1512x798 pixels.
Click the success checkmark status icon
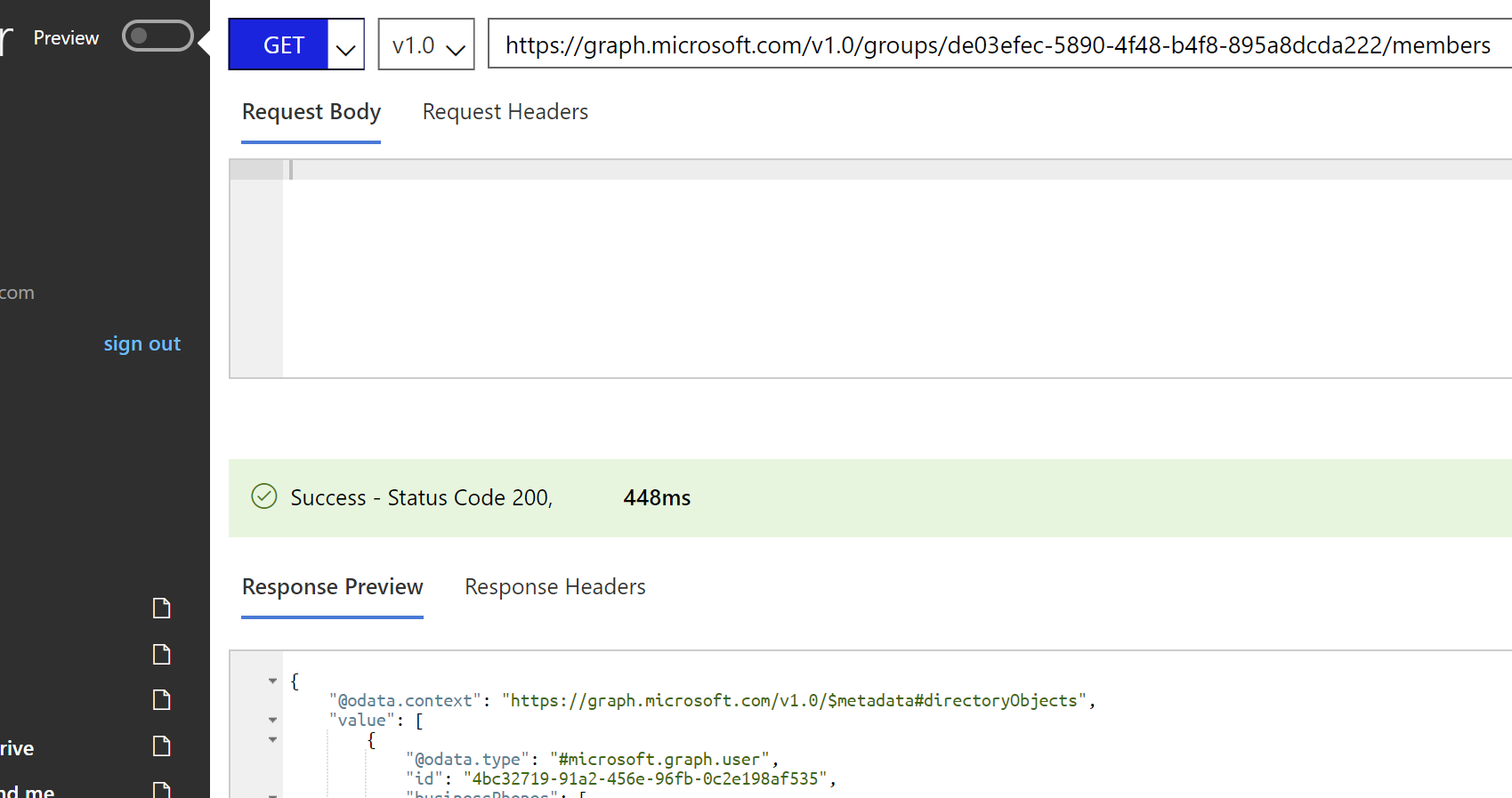264,496
